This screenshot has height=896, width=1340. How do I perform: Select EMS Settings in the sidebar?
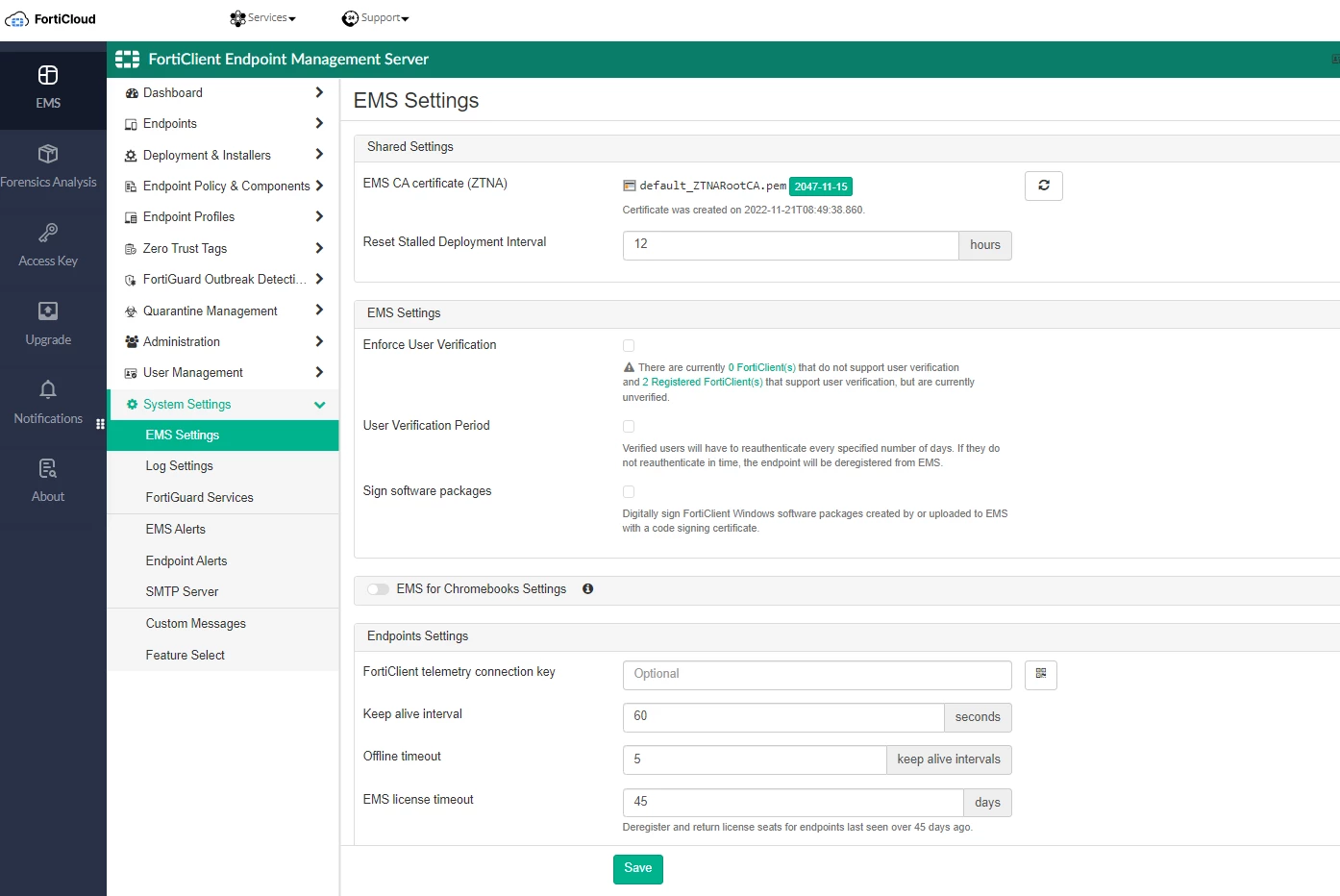223,436
